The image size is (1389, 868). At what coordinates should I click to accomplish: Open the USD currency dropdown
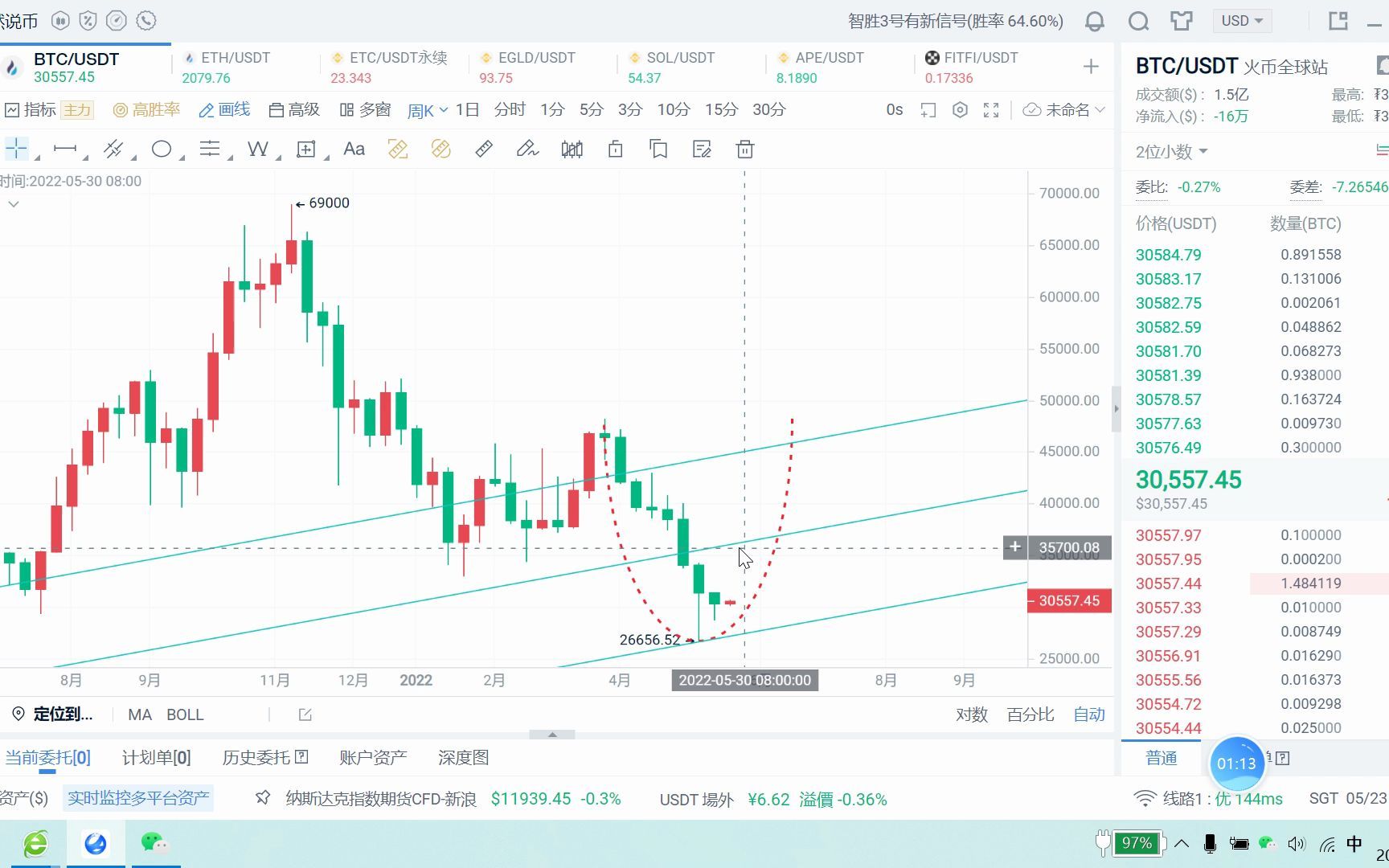[x=1243, y=21]
